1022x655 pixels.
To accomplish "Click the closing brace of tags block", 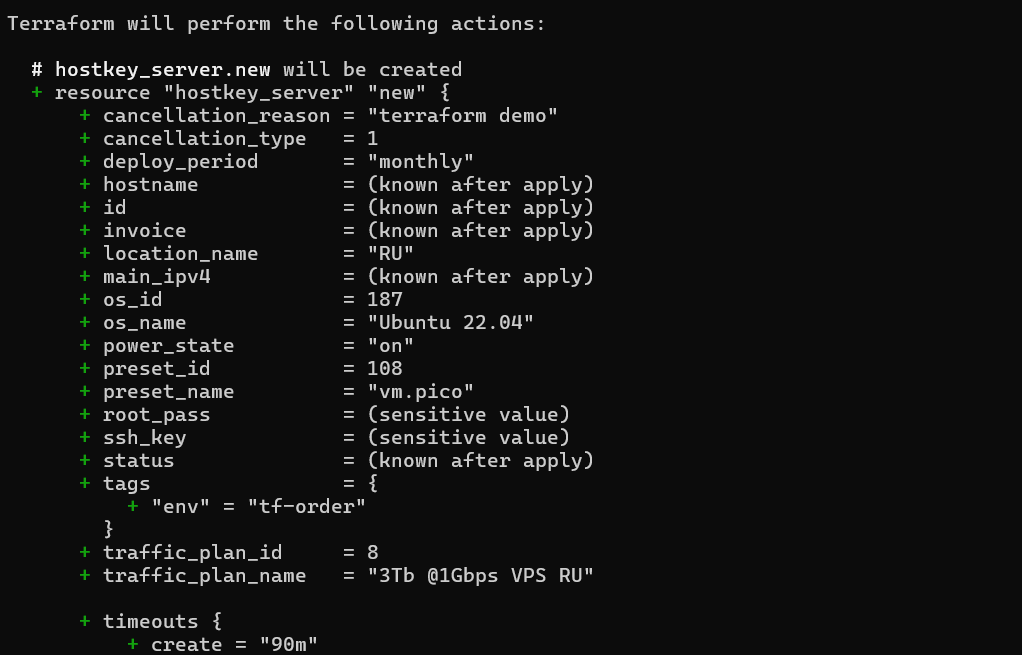I will pos(109,529).
